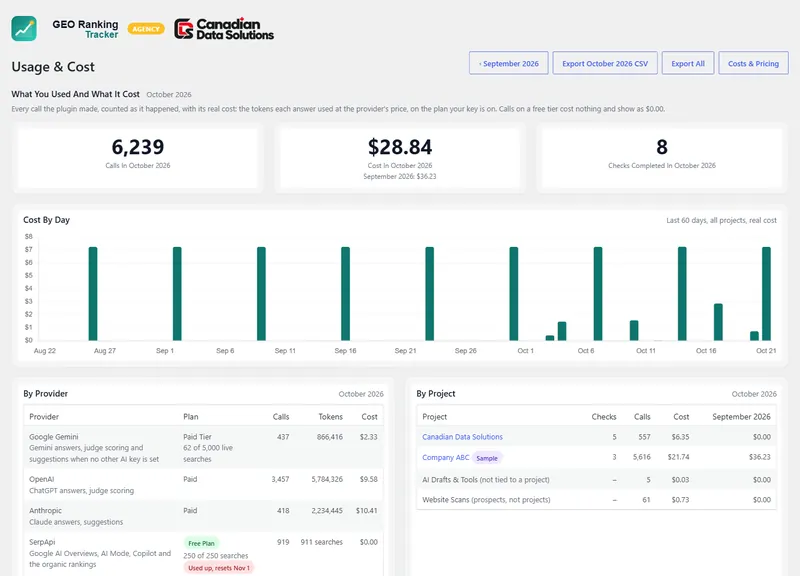Click the yellow AGENCY badge
This screenshot has width=800, height=576.
[146, 29]
